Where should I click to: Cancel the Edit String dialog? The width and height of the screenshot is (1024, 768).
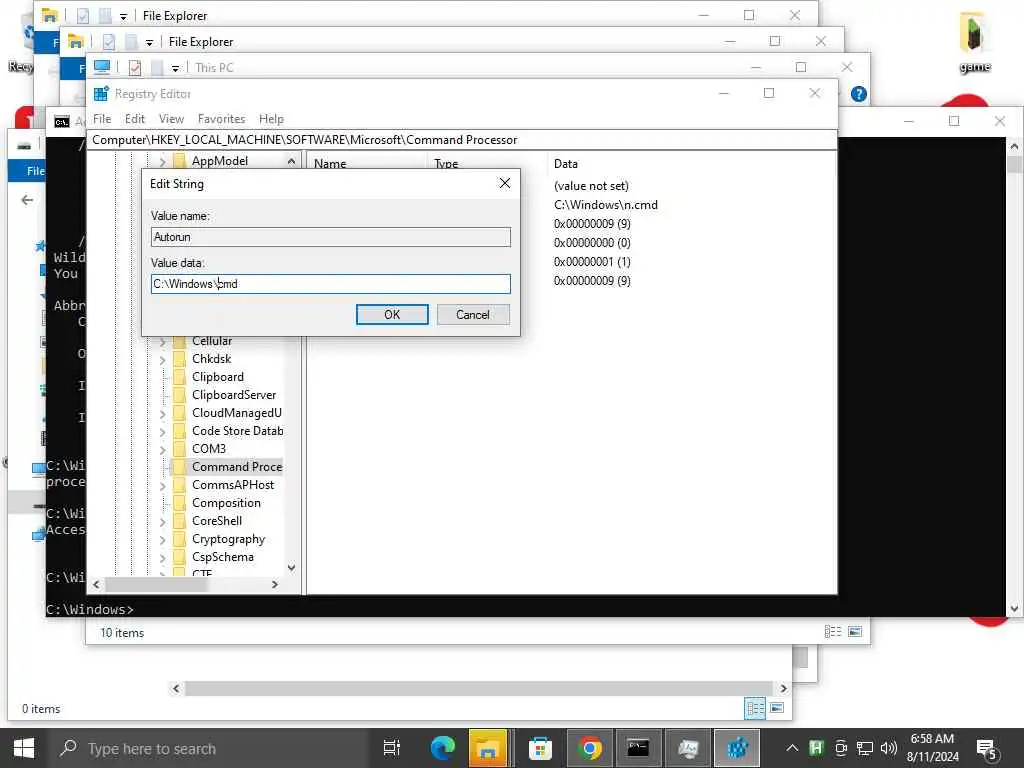(473, 315)
